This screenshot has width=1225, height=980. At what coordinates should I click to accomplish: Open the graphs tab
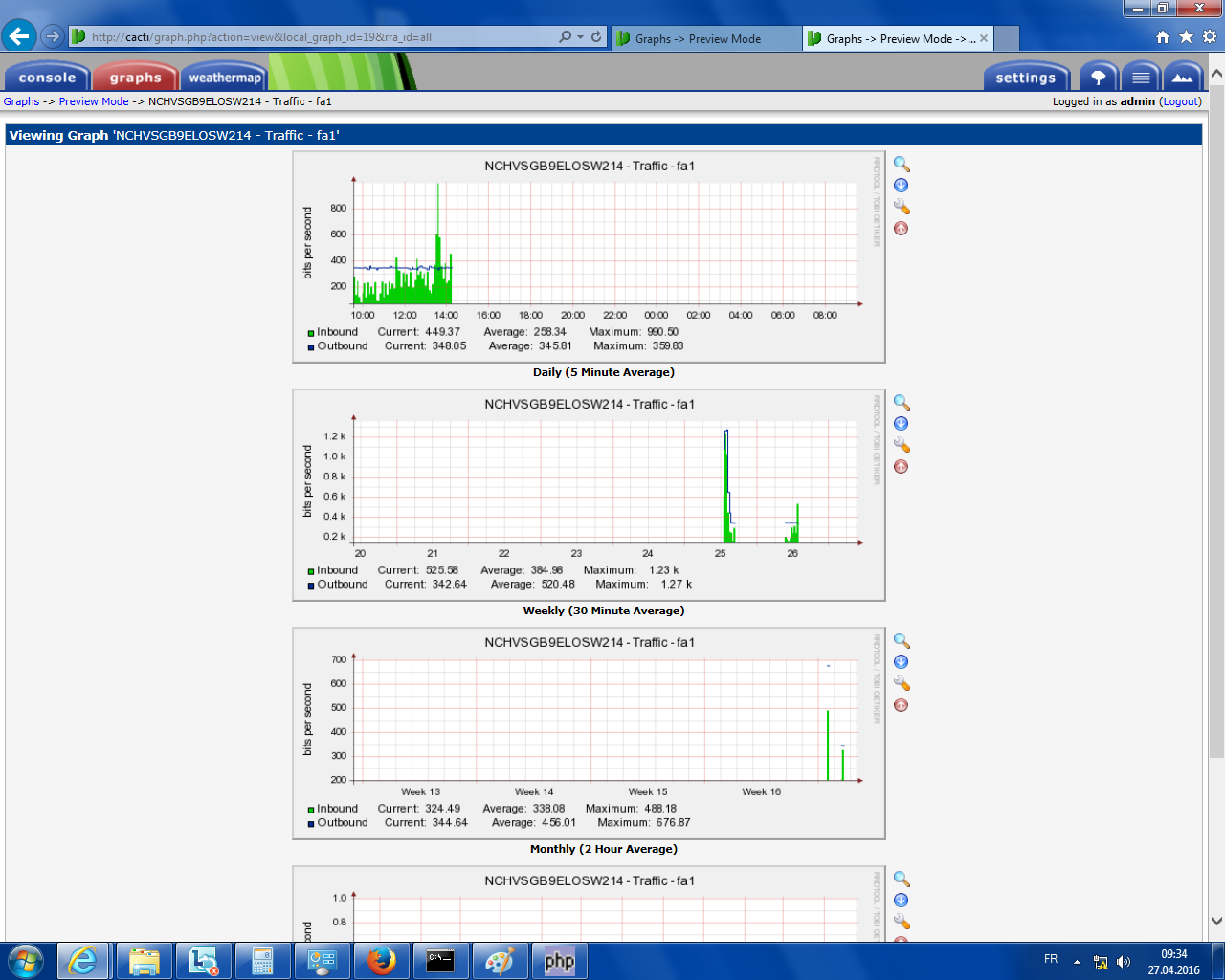point(135,78)
